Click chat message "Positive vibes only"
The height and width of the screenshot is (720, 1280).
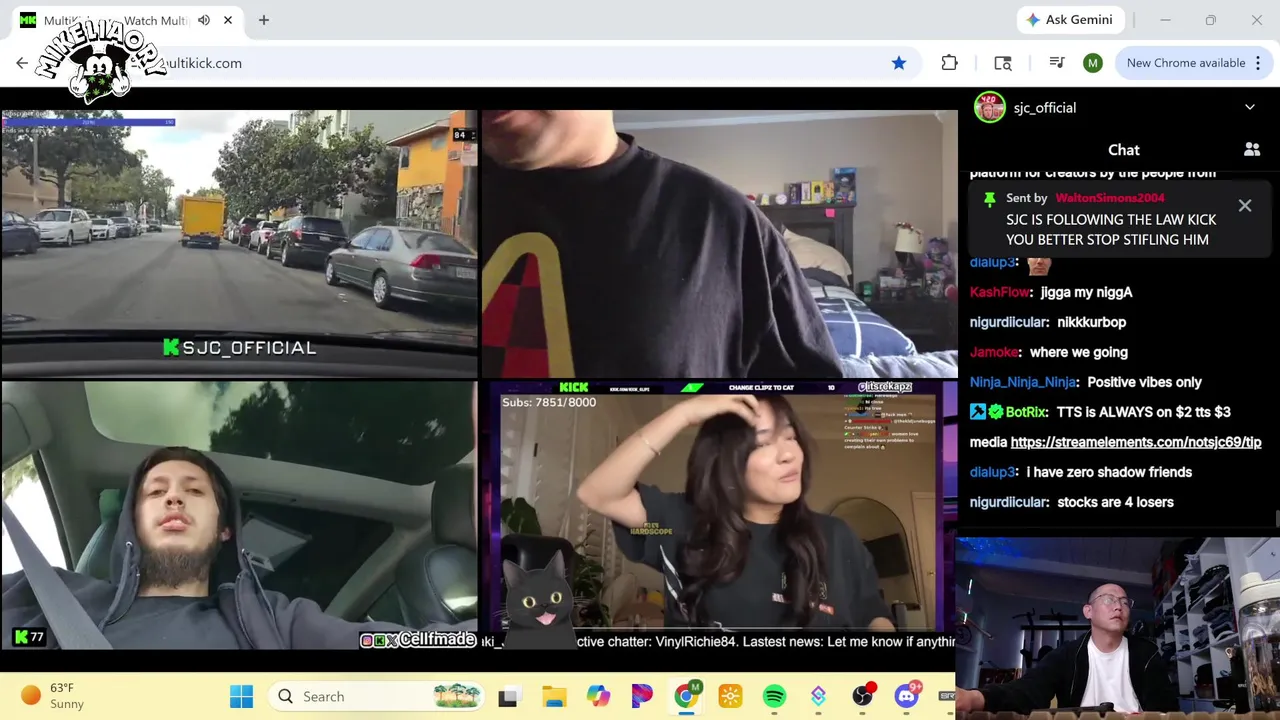tap(1144, 382)
